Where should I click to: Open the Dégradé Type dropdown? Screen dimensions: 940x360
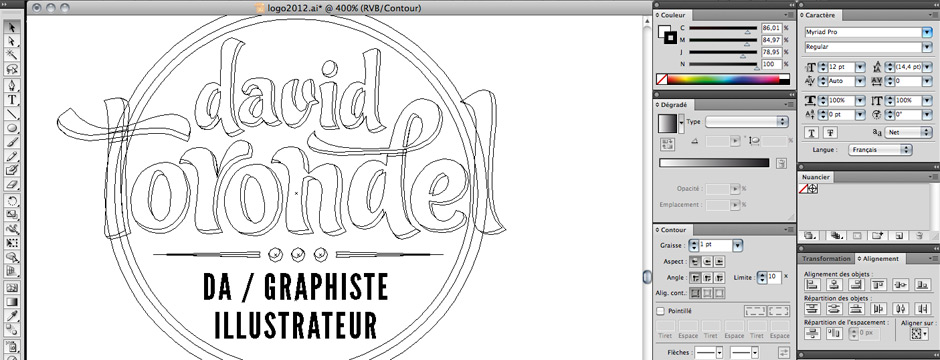click(x=746, y=122)
